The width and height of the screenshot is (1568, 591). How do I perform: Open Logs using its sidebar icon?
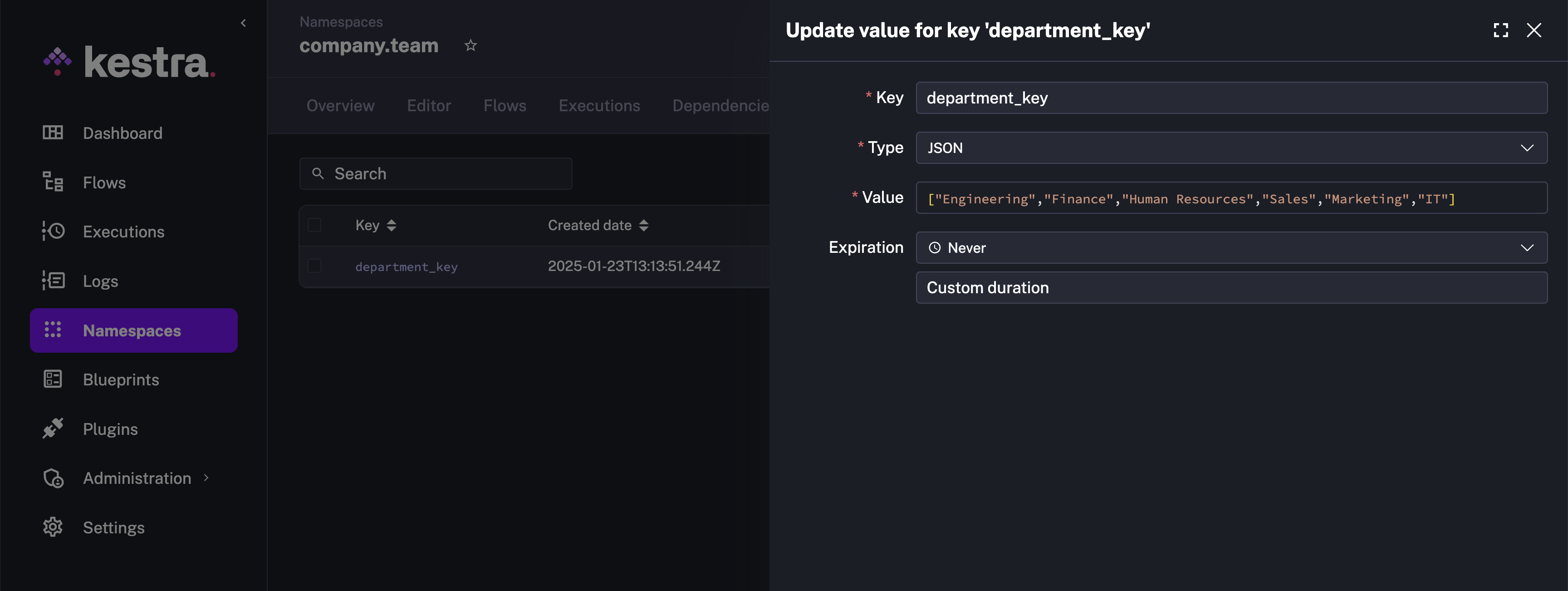click(x=53, y=281)
